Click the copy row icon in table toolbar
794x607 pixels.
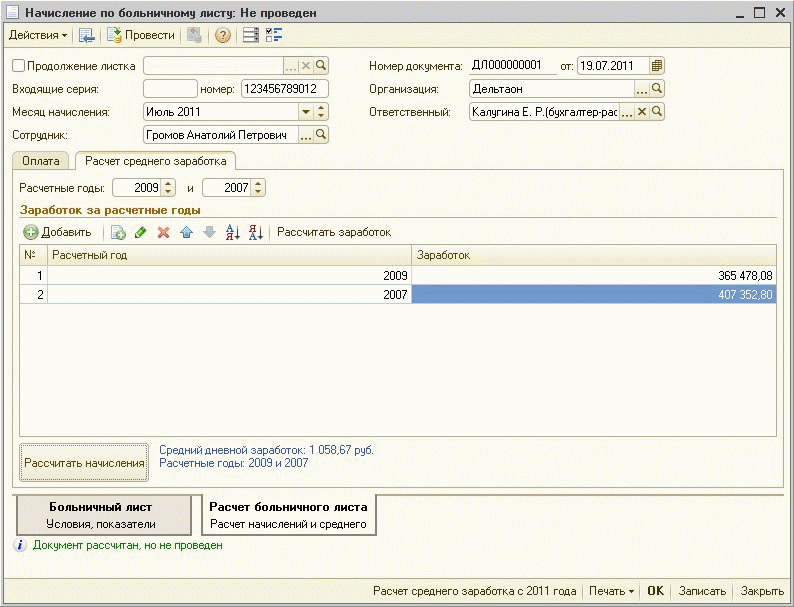[118, 232]
